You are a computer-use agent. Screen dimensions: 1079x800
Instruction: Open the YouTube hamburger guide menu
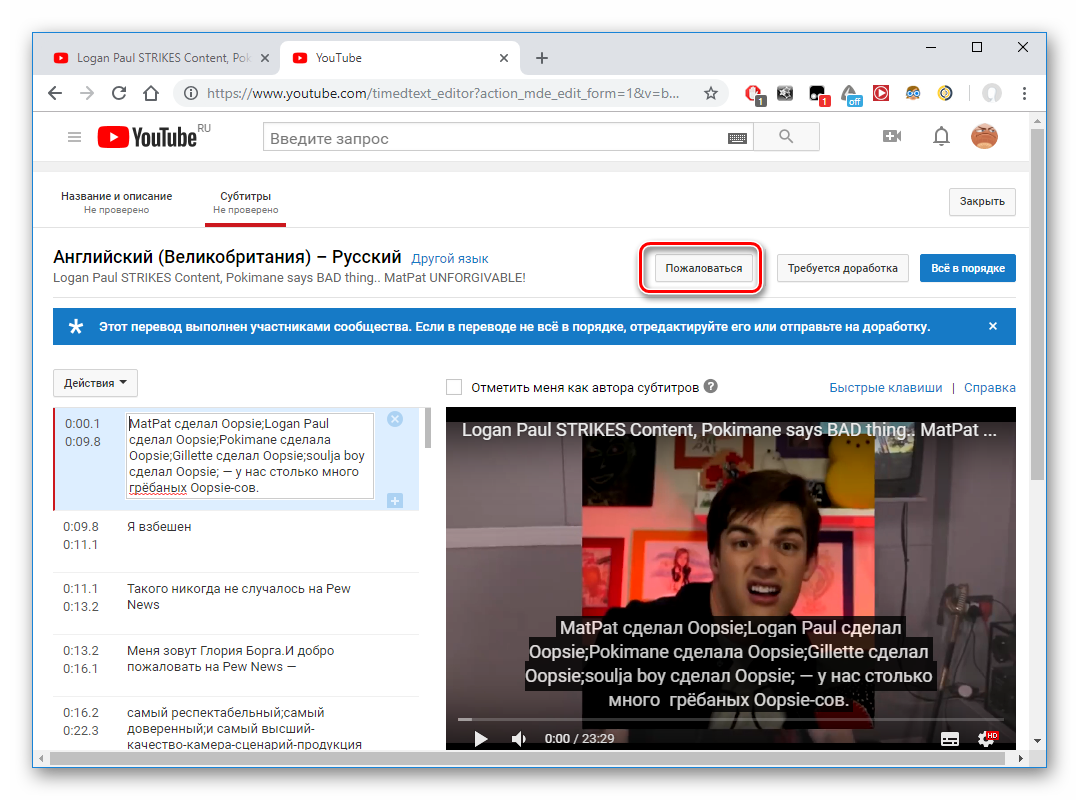74,137
